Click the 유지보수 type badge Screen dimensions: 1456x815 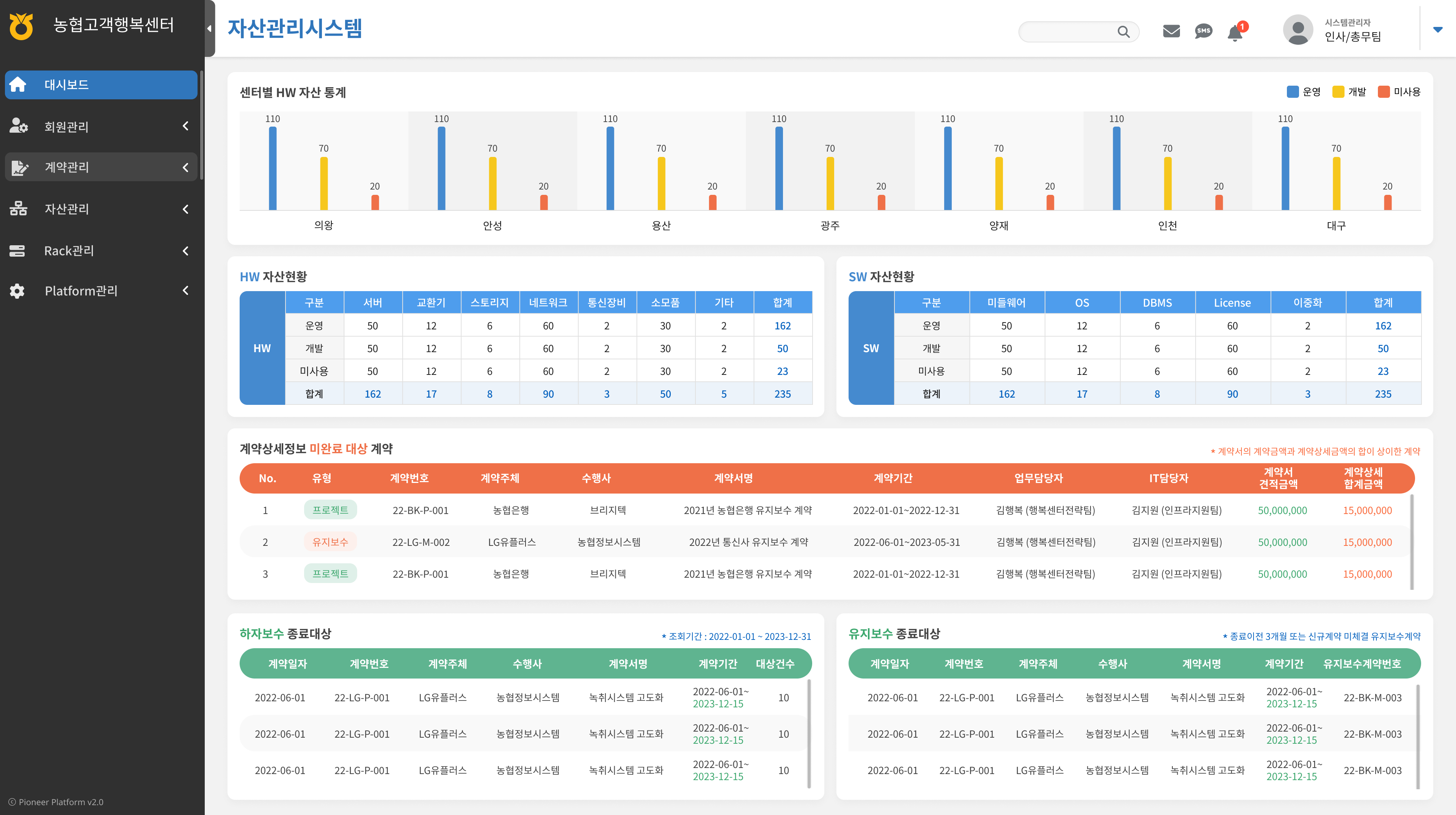pos(330,541)
